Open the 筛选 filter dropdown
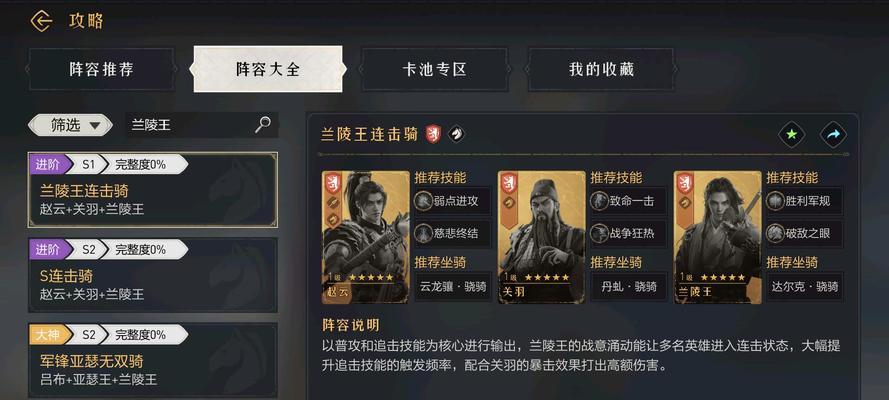889x400 pixels. (70, 125)
